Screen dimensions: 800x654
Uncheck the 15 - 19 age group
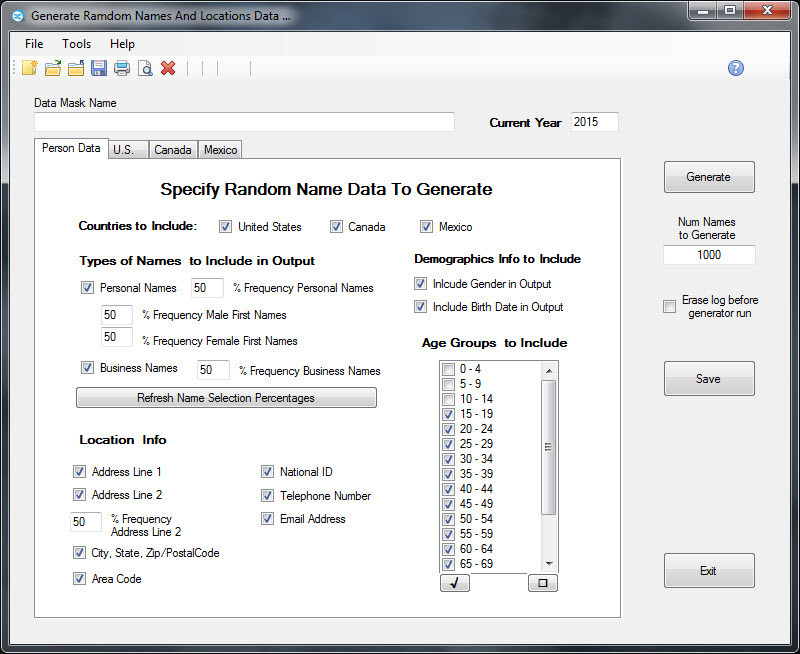pos(448,414)
